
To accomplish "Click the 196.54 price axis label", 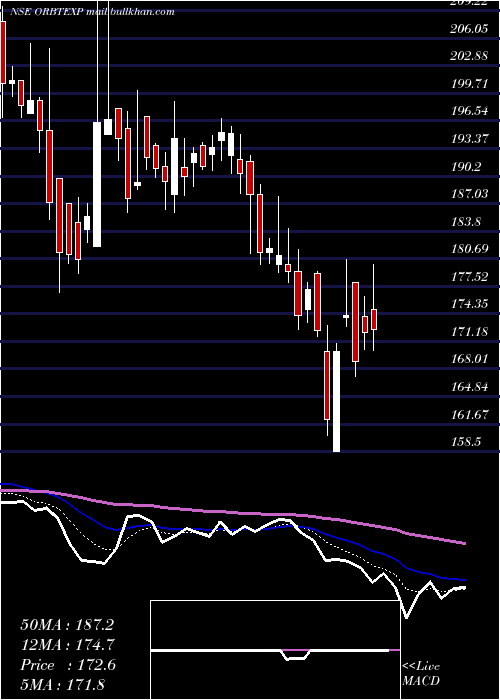I will (470, 111).
